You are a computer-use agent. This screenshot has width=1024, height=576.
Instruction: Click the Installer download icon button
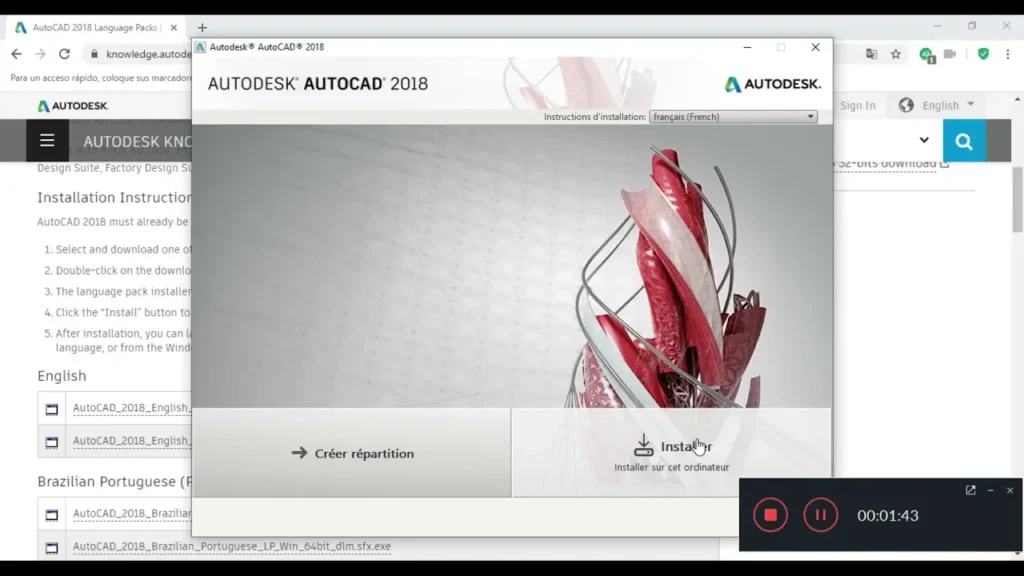pos(671,452)
